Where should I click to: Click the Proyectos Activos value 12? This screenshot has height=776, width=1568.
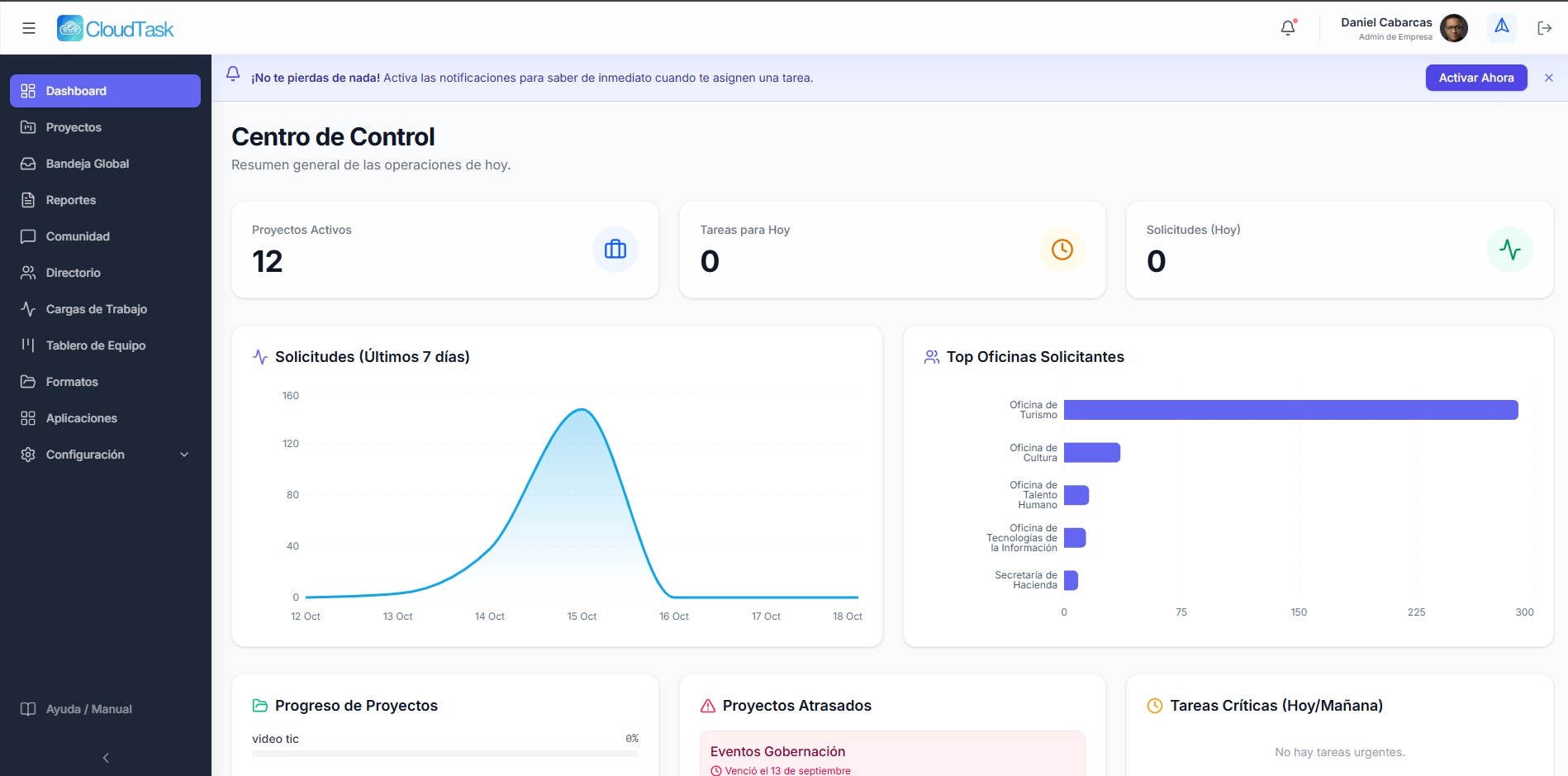[x=268, y=262]
